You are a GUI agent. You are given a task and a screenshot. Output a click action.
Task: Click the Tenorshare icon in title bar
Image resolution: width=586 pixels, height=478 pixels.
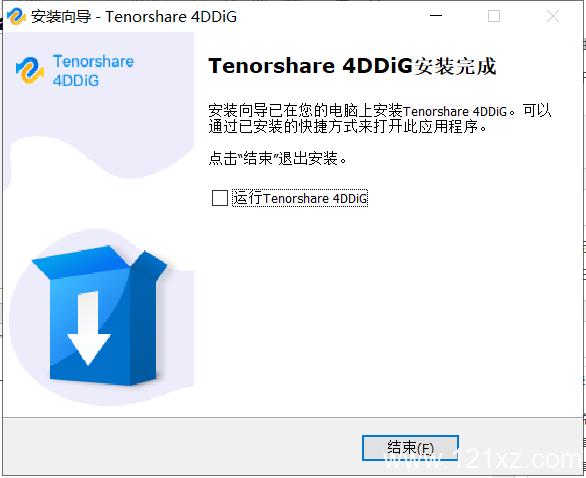[x=16, y=16]
